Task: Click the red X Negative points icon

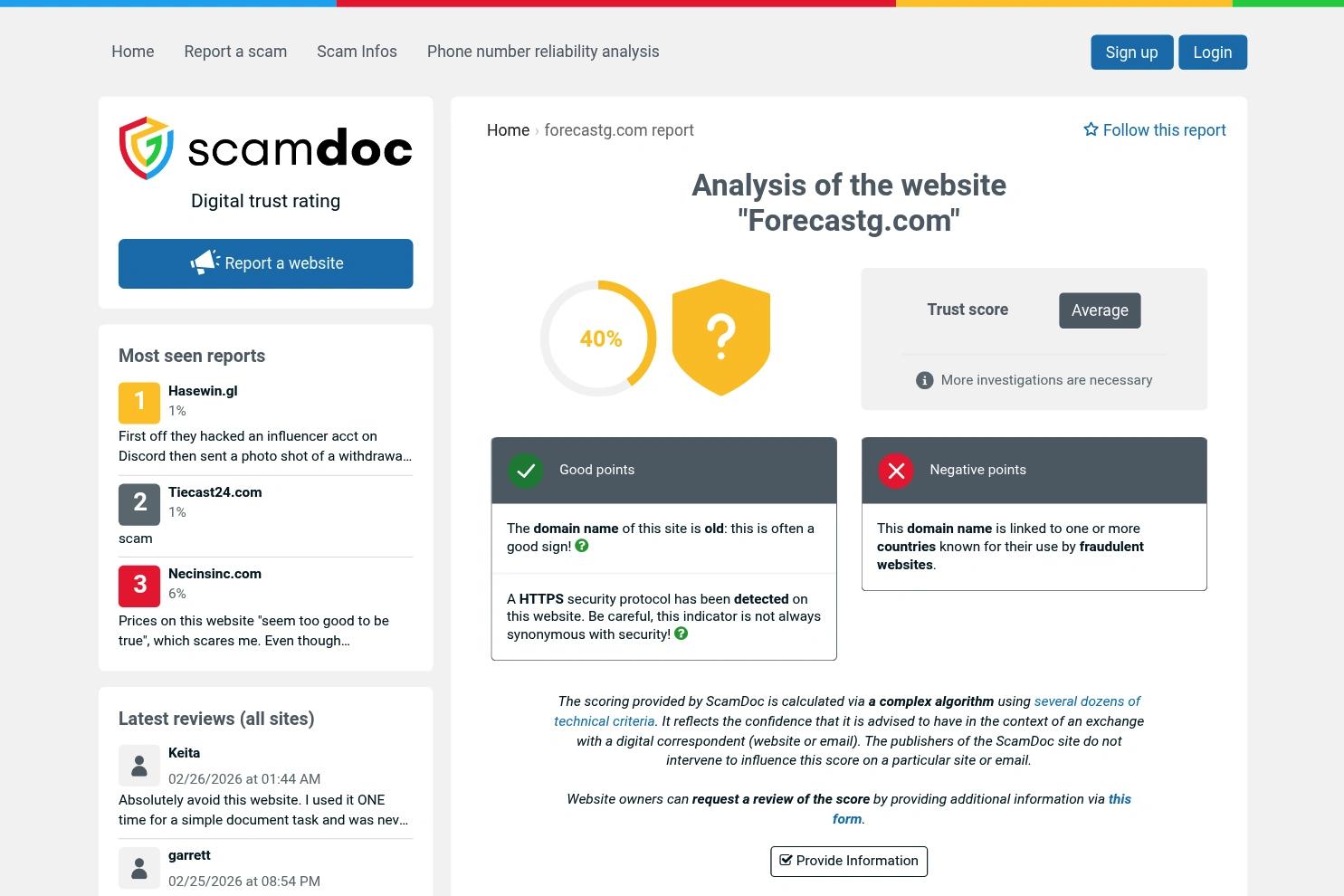Action: point(896,471)
